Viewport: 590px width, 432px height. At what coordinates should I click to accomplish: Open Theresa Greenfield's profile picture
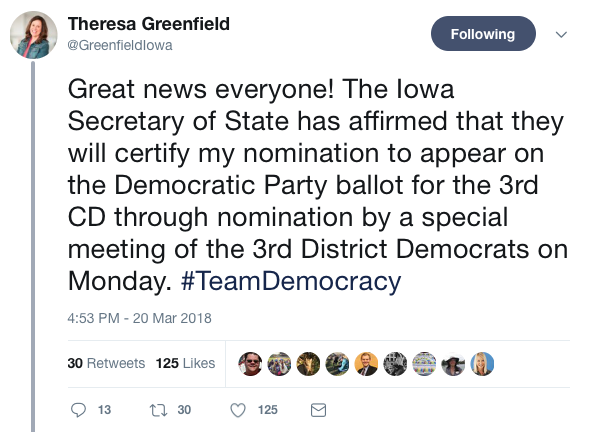(x=33, y=35)
